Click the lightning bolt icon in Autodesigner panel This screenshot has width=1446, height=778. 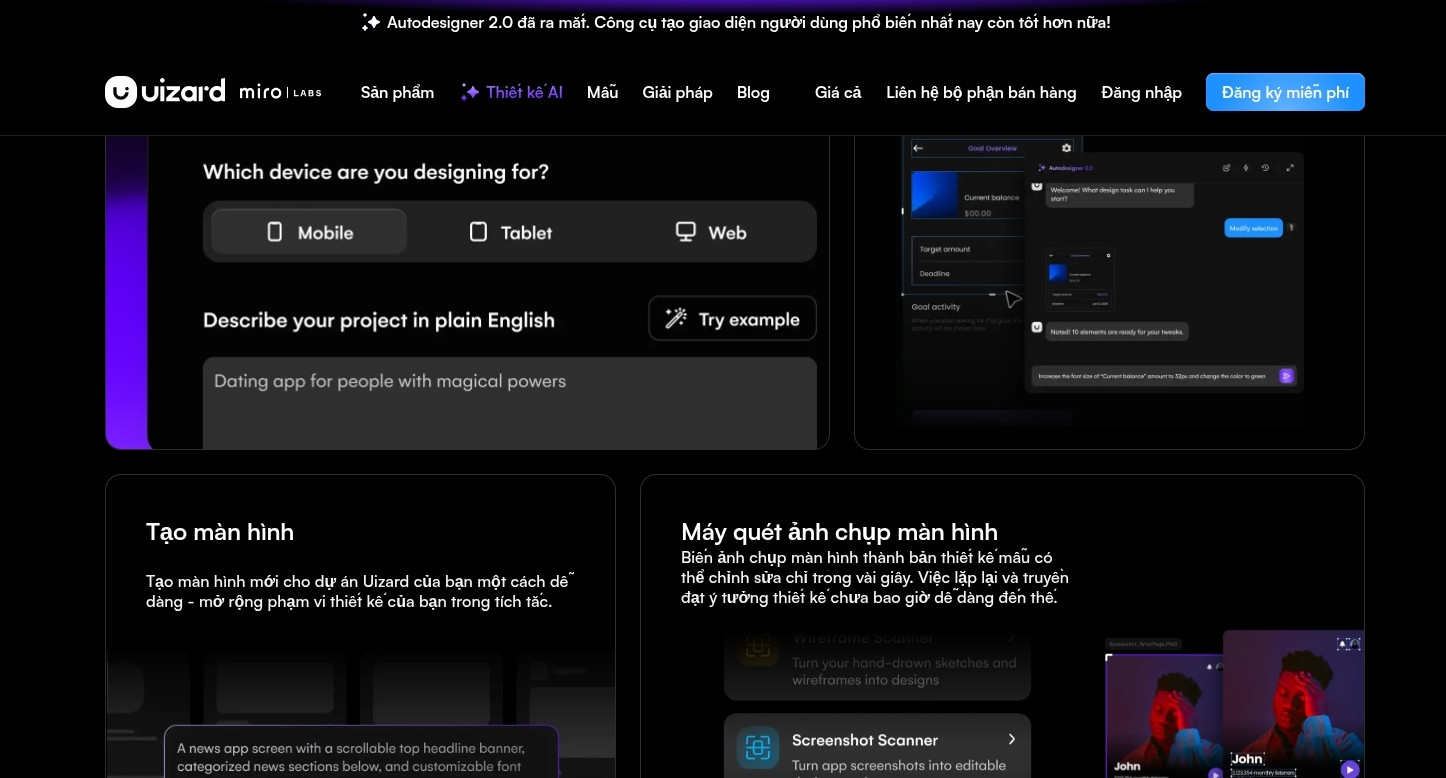(1246, 168)
